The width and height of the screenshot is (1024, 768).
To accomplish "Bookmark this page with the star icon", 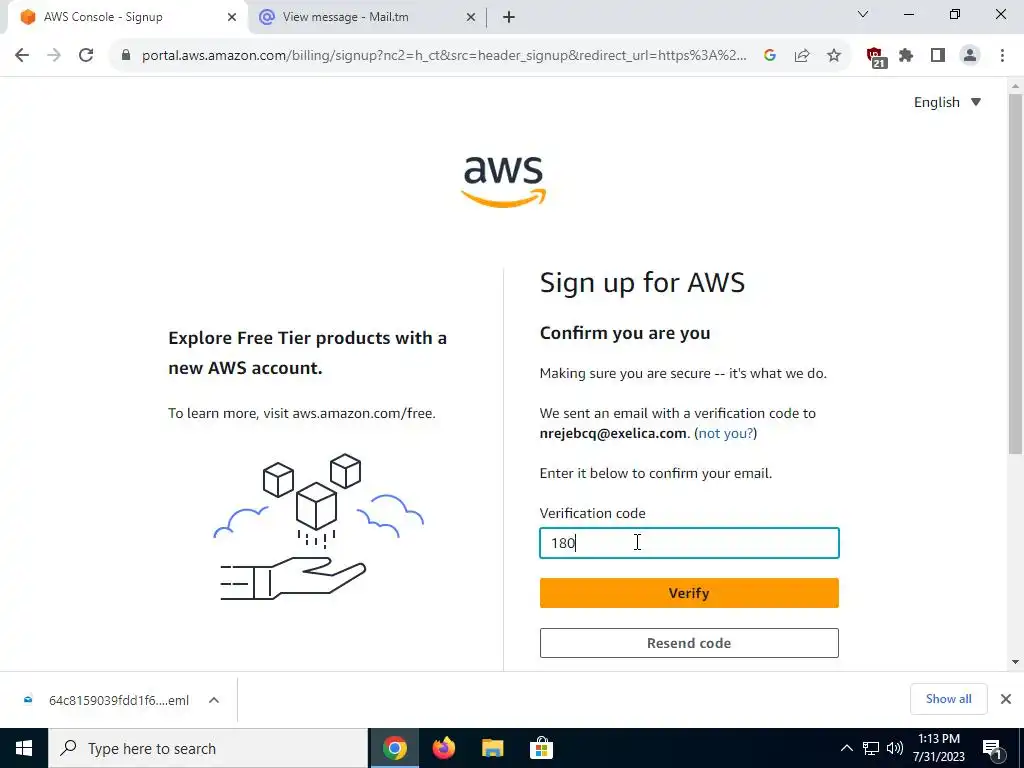I will pos(833,56).
